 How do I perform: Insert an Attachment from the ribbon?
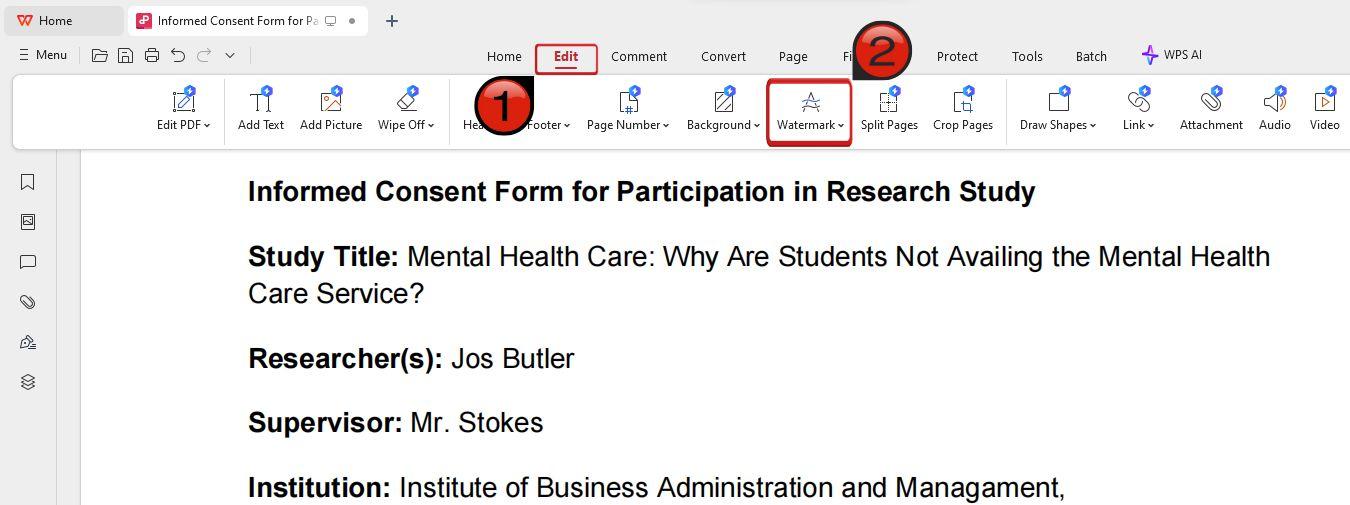(1211, 110)
